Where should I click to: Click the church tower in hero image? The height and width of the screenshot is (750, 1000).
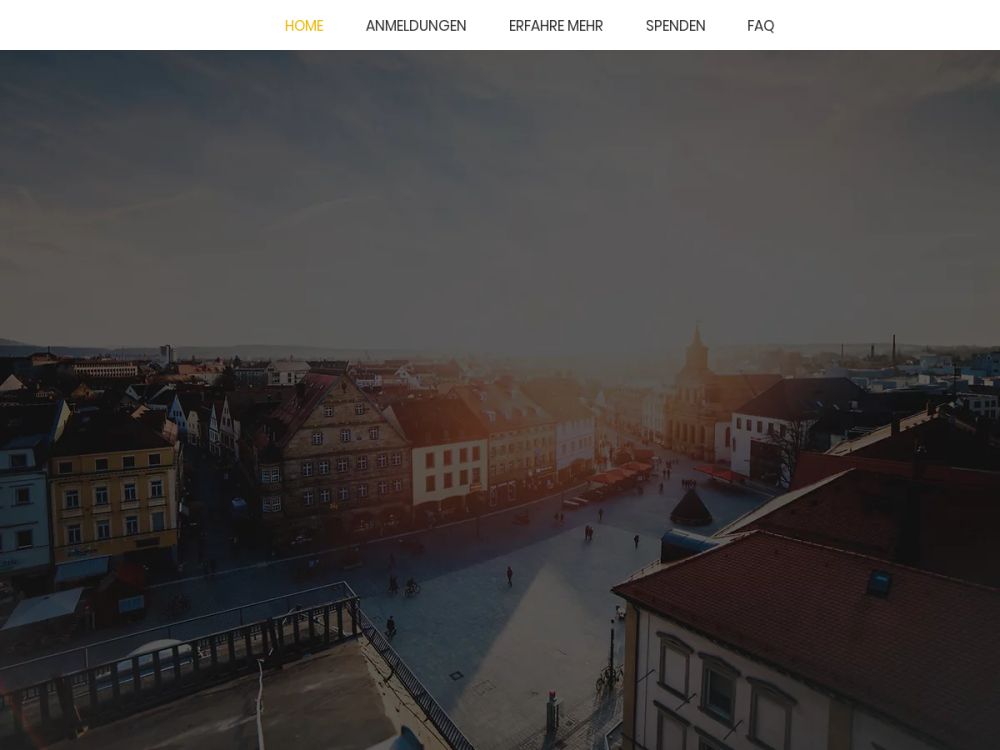(697, 350)
